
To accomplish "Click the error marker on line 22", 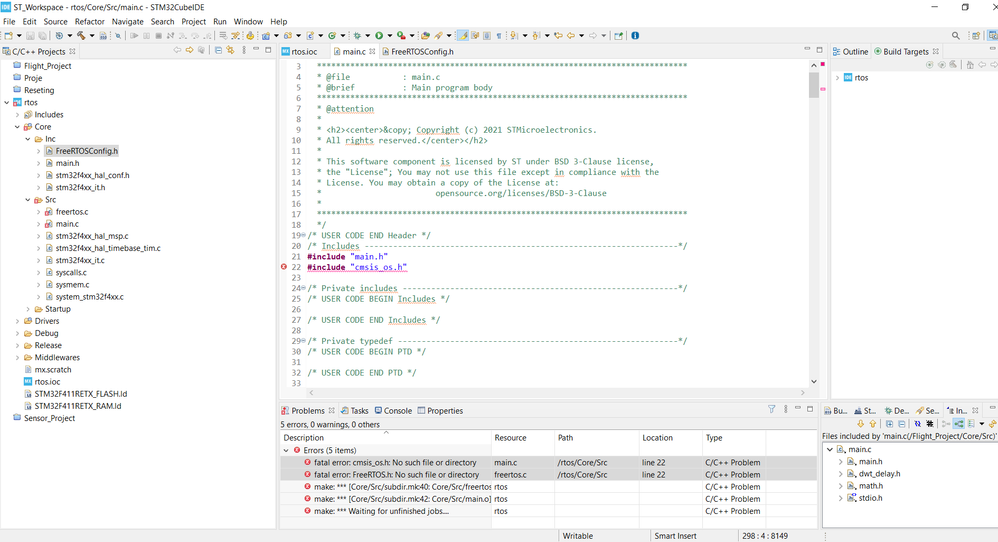I will click(284, 267).
